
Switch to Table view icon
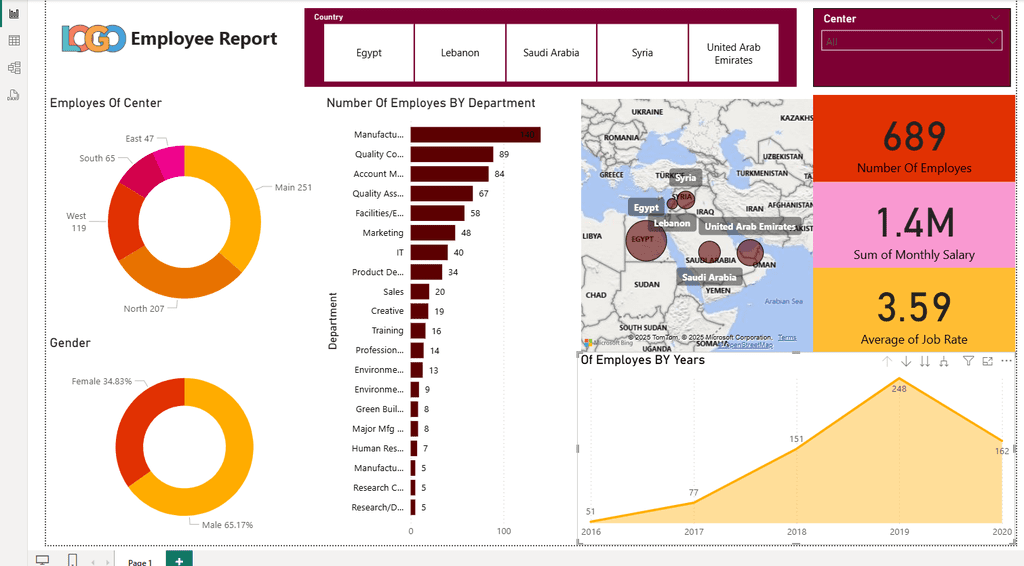pyautogui.click(x=13, y=40)
